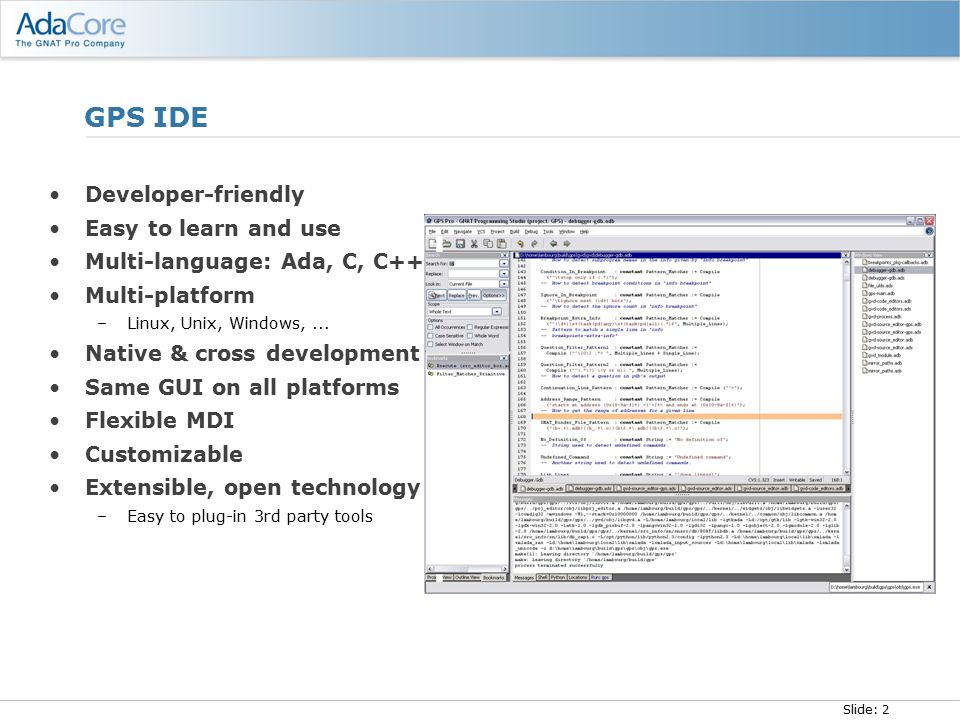This screenshot has width=960, height=720.
Task: Switch to the Locations tab
Action: pyautogui.click(x=578, y=577)
